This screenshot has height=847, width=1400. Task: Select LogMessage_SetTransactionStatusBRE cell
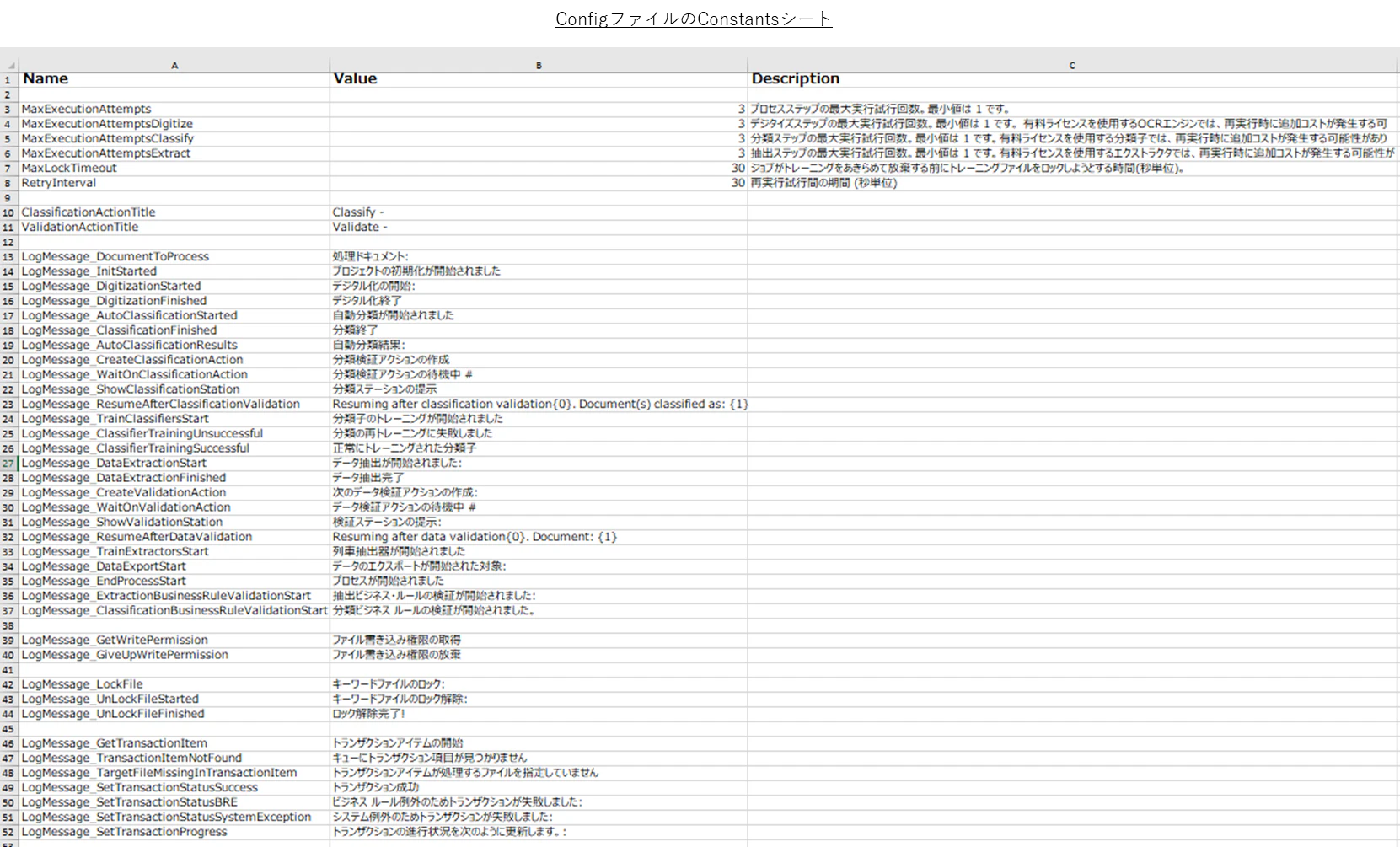[x=174, y=802]
